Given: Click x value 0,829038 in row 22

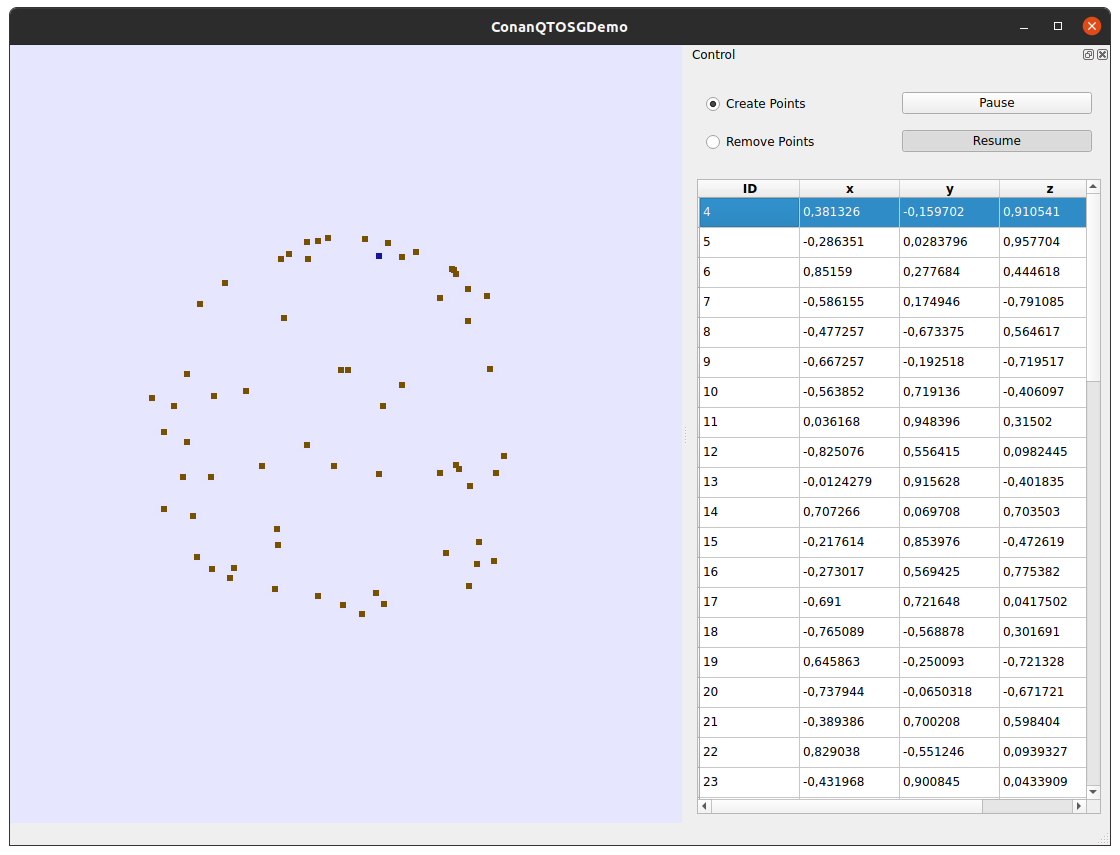Looking at the screenshot, I should pos(849,752).
